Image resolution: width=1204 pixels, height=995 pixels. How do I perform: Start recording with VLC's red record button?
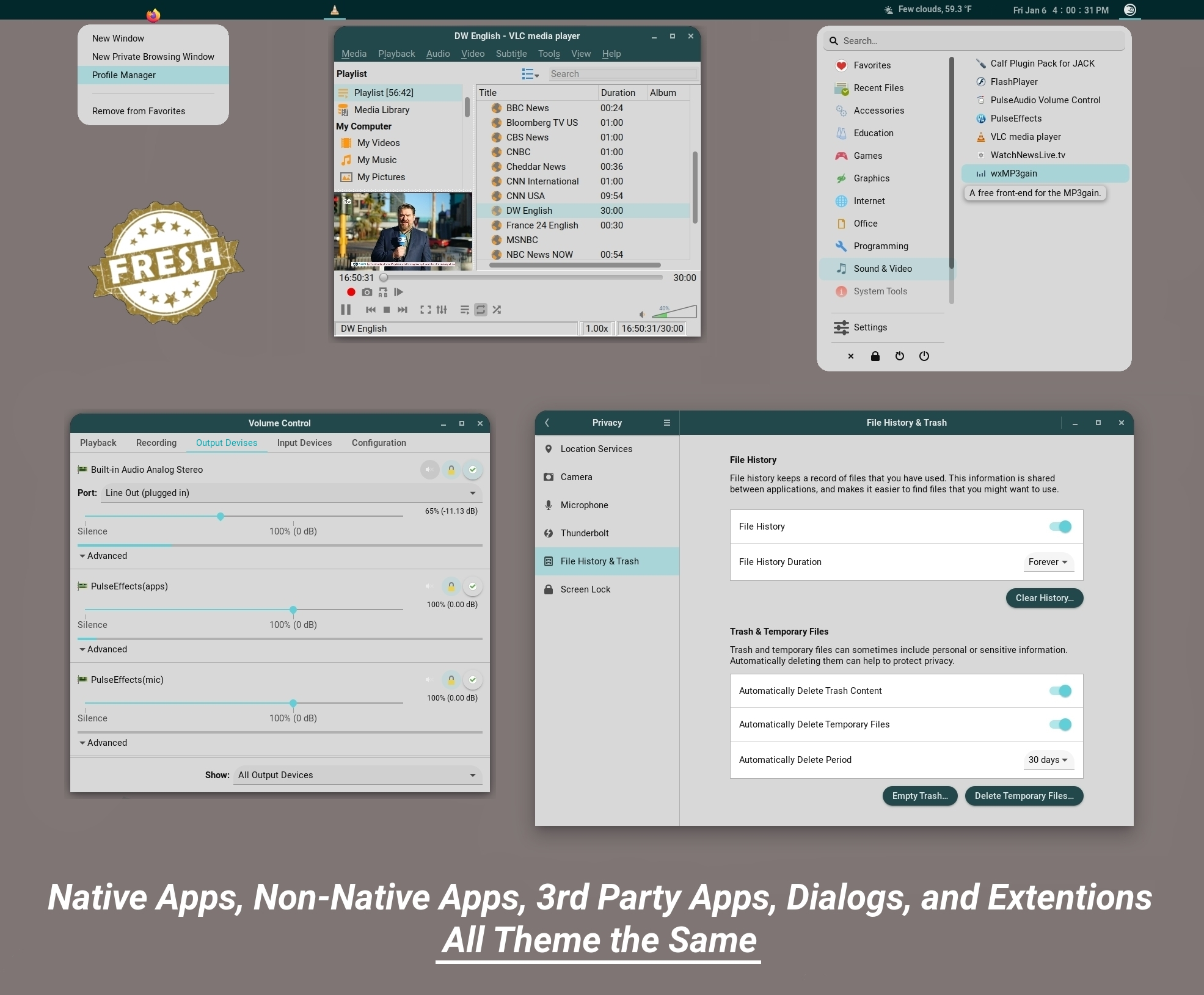(351, 293)
